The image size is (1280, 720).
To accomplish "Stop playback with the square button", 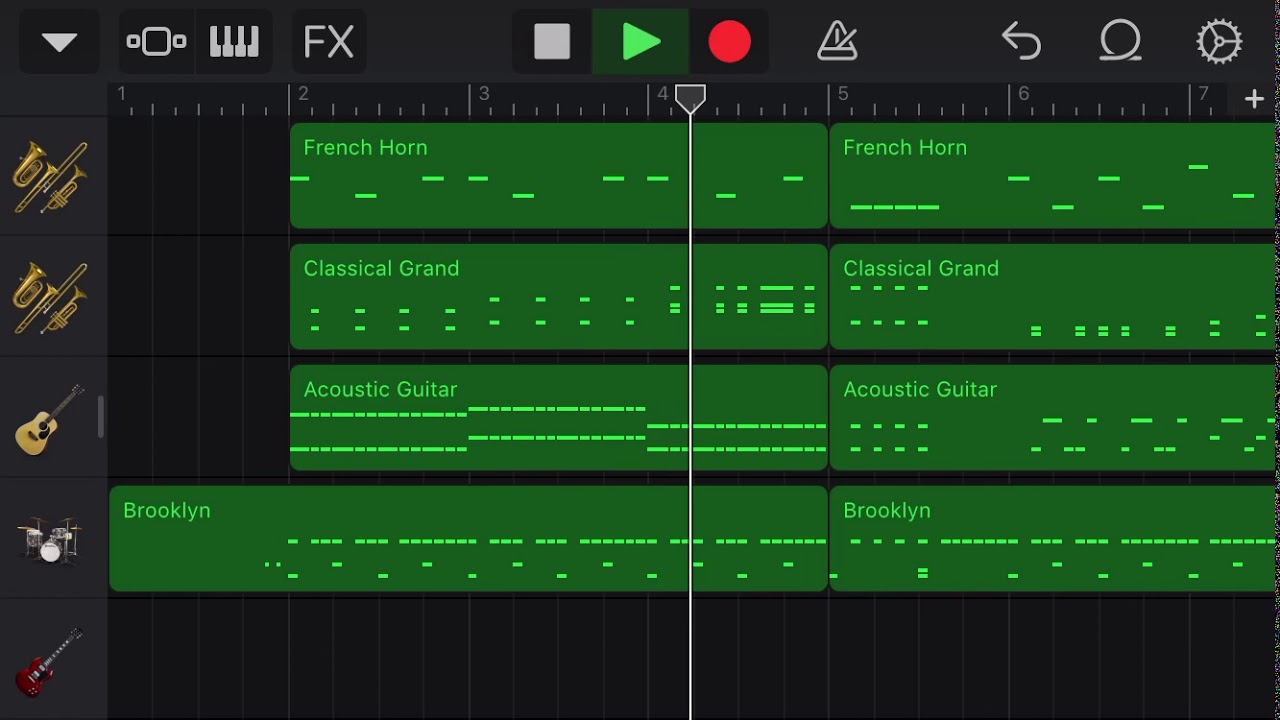I will (552, 42).
